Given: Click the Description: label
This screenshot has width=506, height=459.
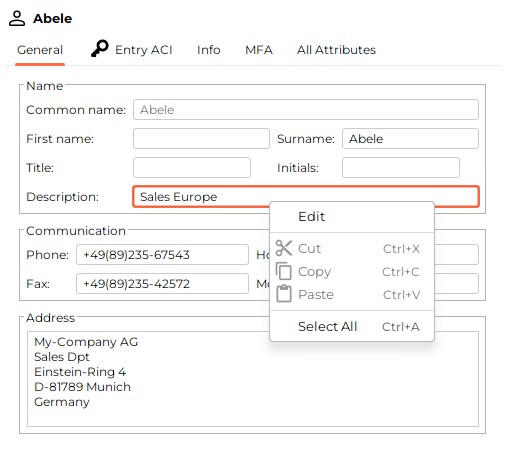Looking at the screenshot, I should [63, 197].
